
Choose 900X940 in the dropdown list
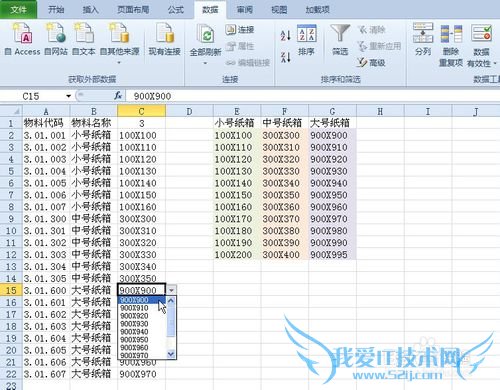click(142, 332)
